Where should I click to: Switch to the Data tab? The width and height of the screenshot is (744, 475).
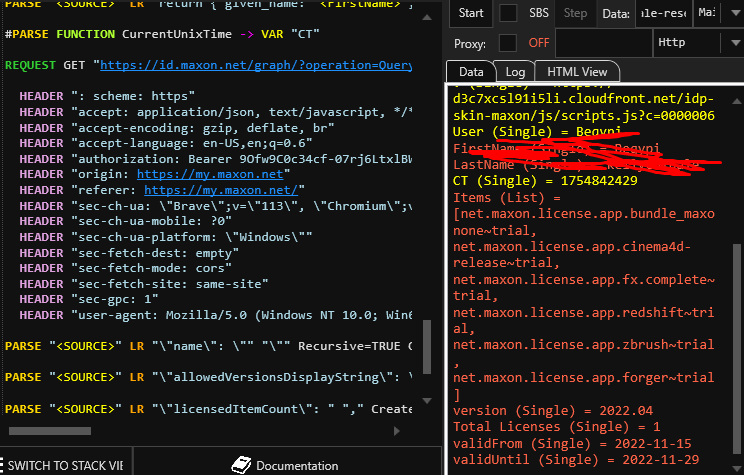coord(471,72)
